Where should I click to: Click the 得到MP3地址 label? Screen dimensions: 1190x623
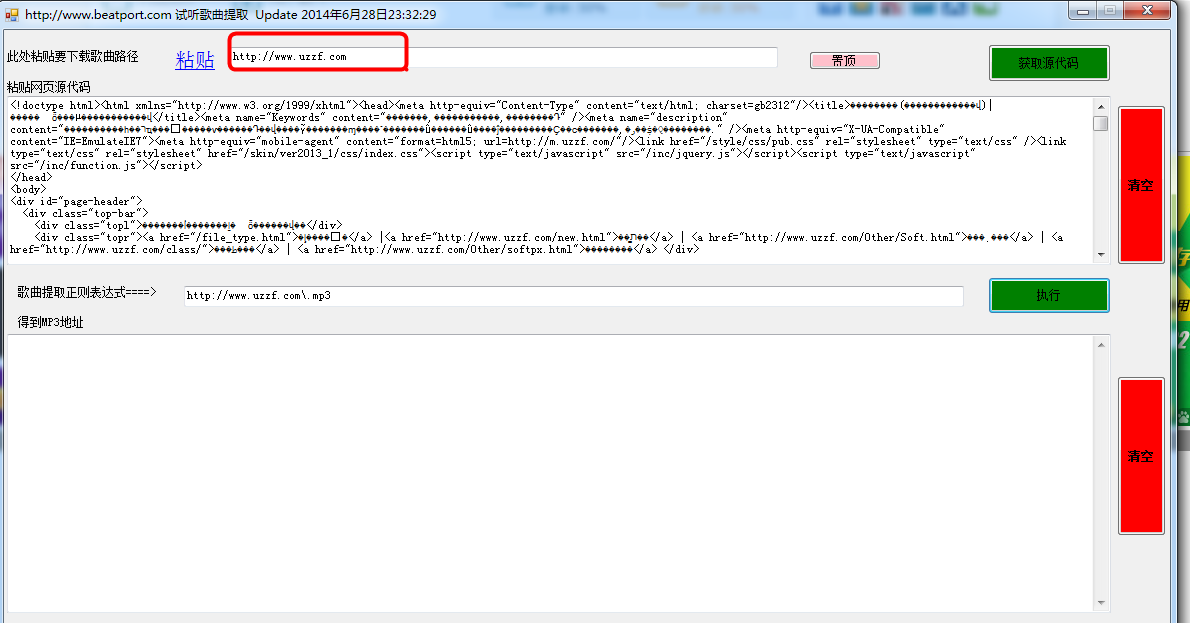[x=51, y=323]
